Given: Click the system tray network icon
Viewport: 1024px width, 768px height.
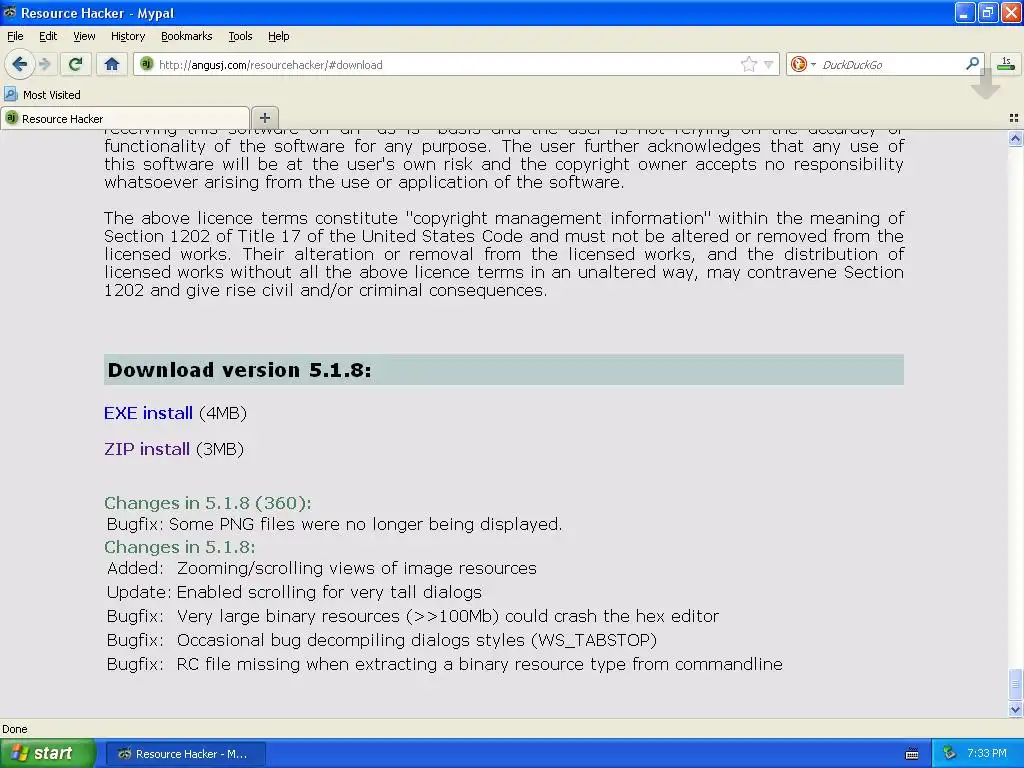Looking at the screenshot, I should pos(949,753).
